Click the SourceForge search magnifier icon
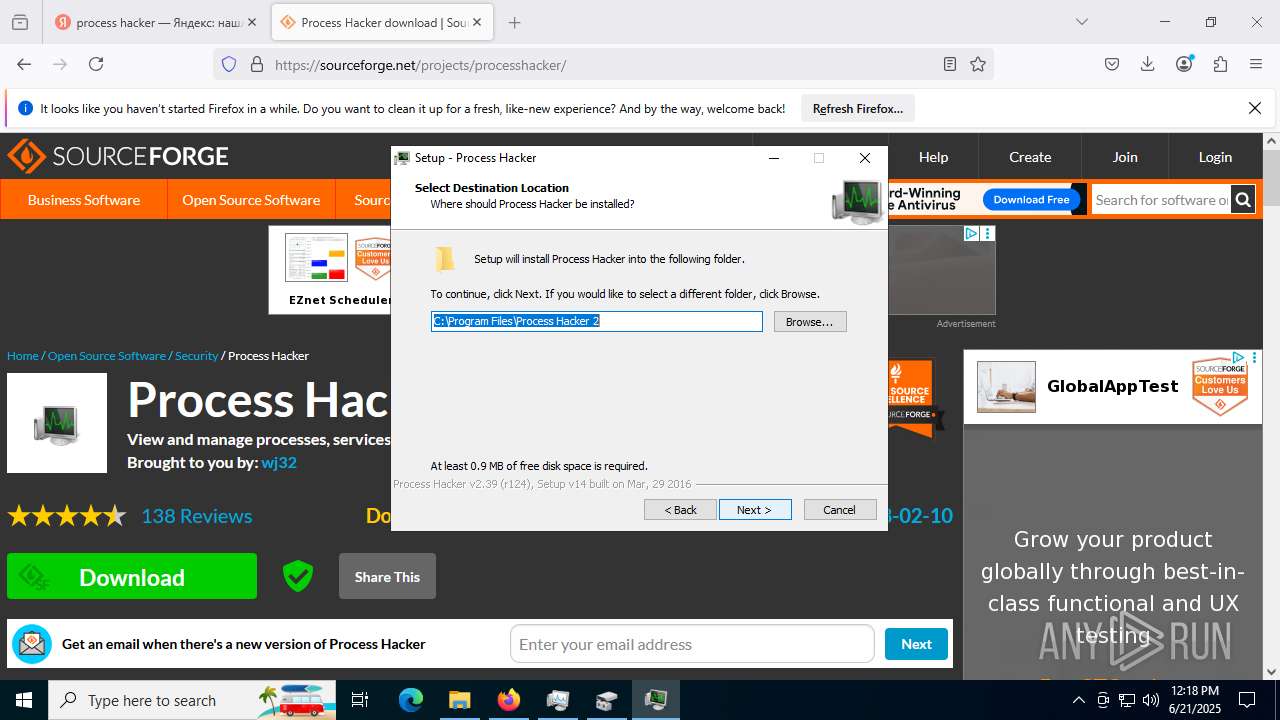1280x720 pixels. point(1243,200)
